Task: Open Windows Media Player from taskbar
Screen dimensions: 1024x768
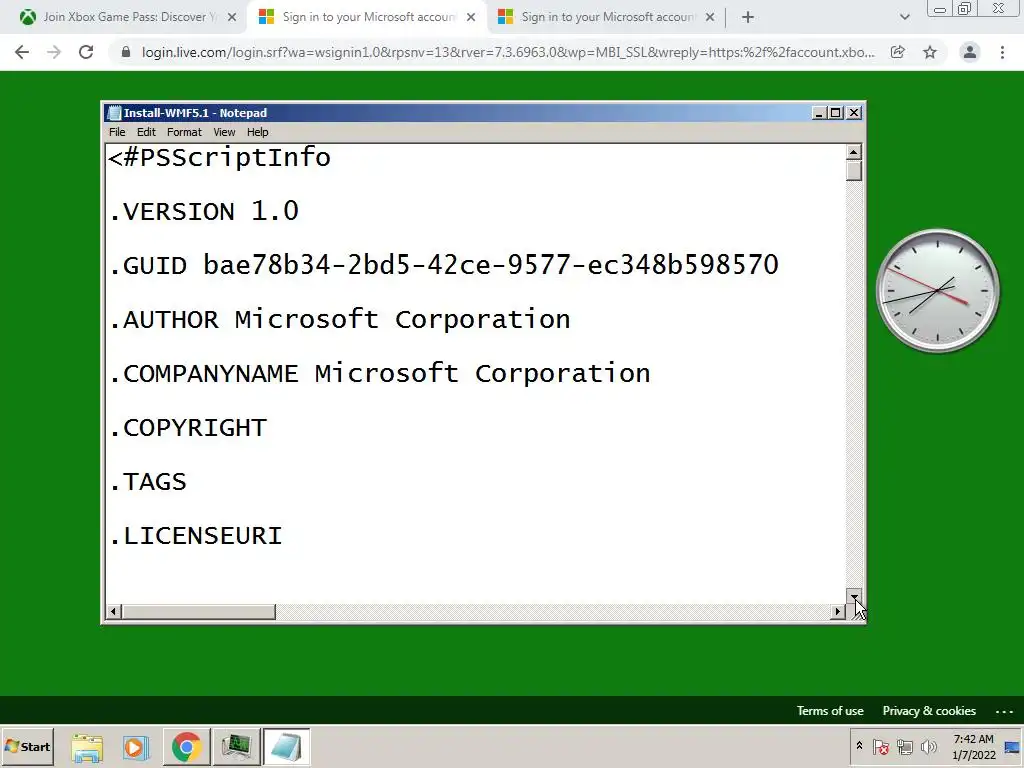Action: 136,747
